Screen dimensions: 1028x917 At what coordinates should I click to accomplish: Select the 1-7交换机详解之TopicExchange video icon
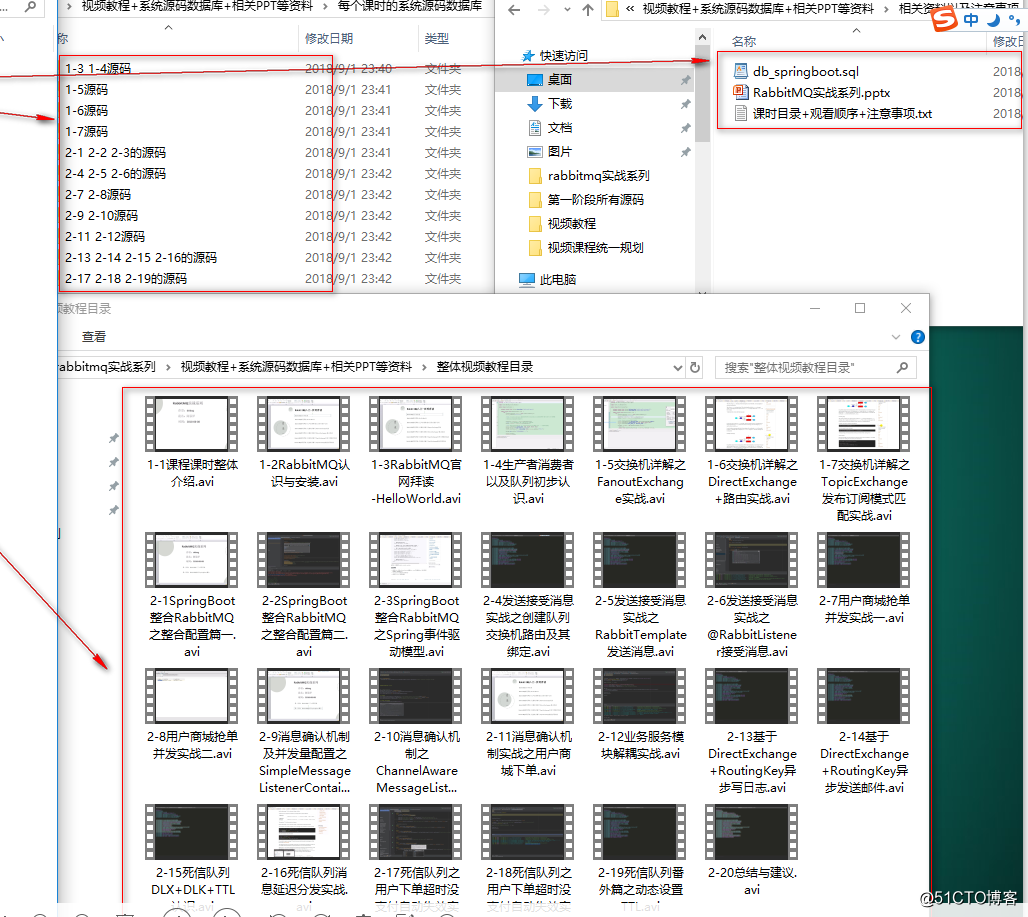(863, 423)
